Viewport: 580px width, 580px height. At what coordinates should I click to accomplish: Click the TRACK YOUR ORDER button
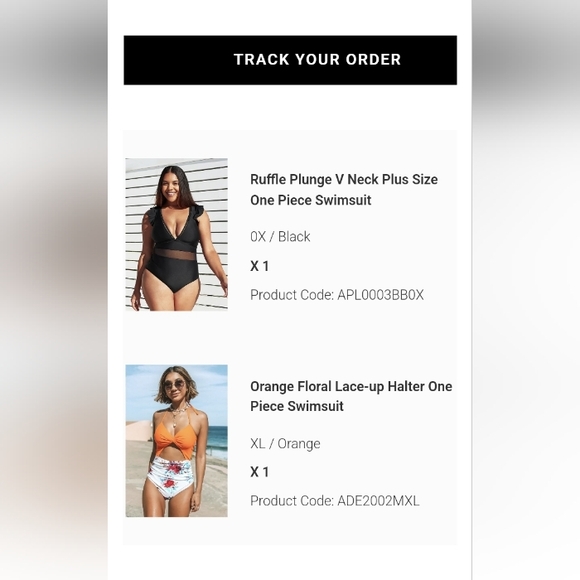point(290,60)
